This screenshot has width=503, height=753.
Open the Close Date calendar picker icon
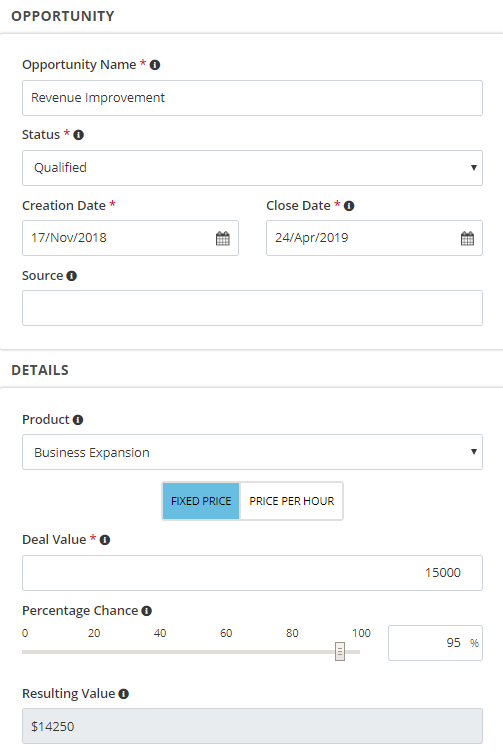coord(467,238)
